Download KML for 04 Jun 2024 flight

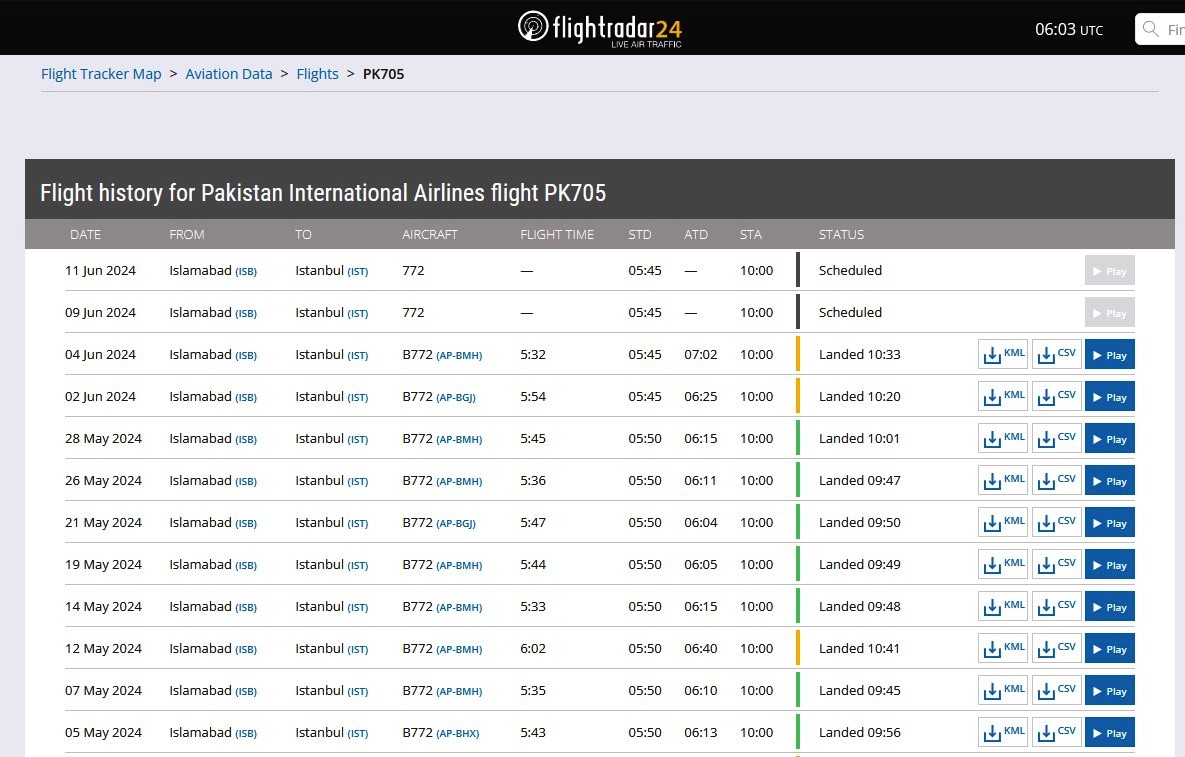click(x=1003, y=354)
